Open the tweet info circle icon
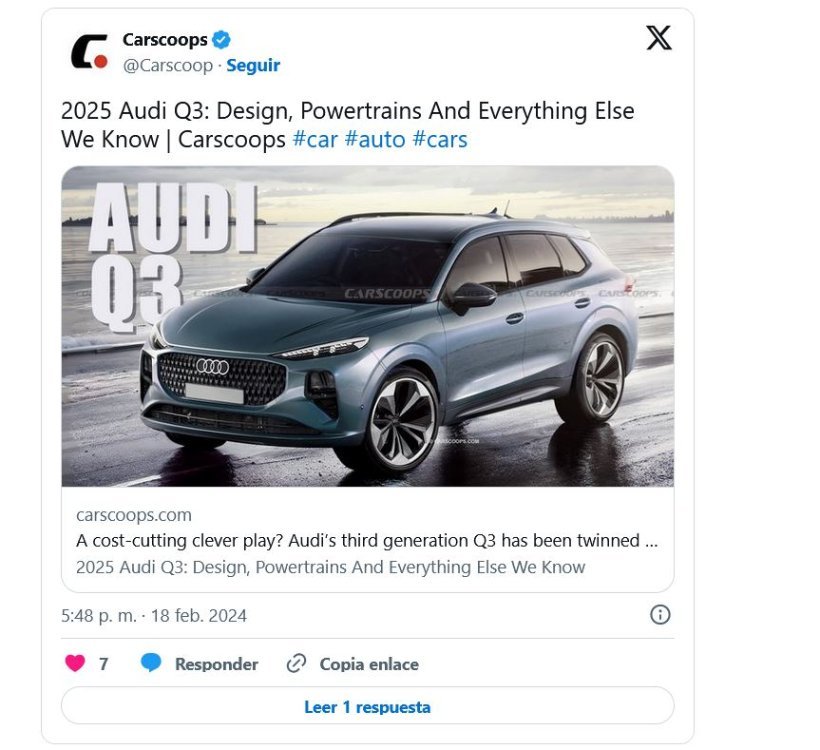The image size is (820, 750). (x=659, y=615)
